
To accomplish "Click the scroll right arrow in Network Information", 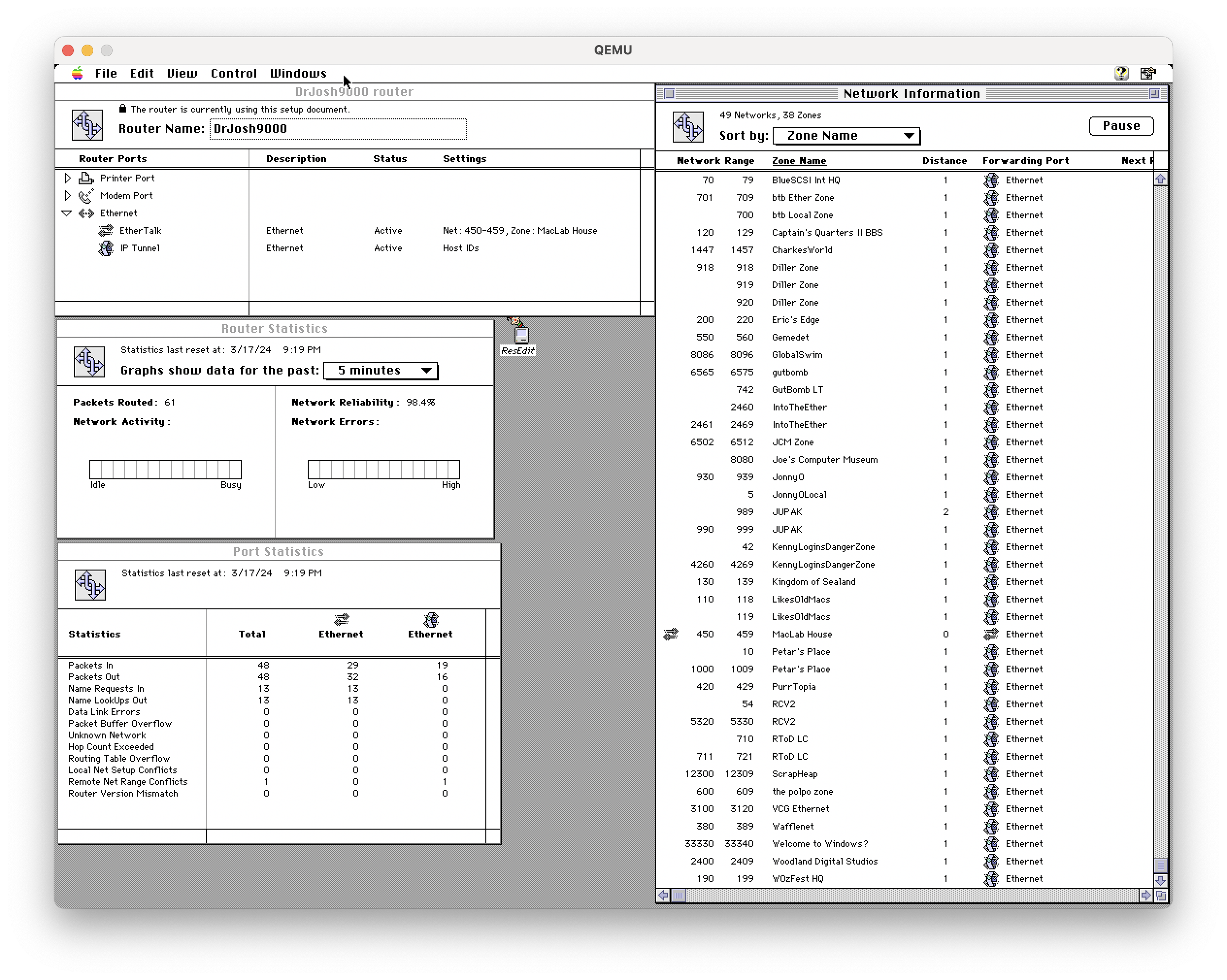I will 1145,895.
